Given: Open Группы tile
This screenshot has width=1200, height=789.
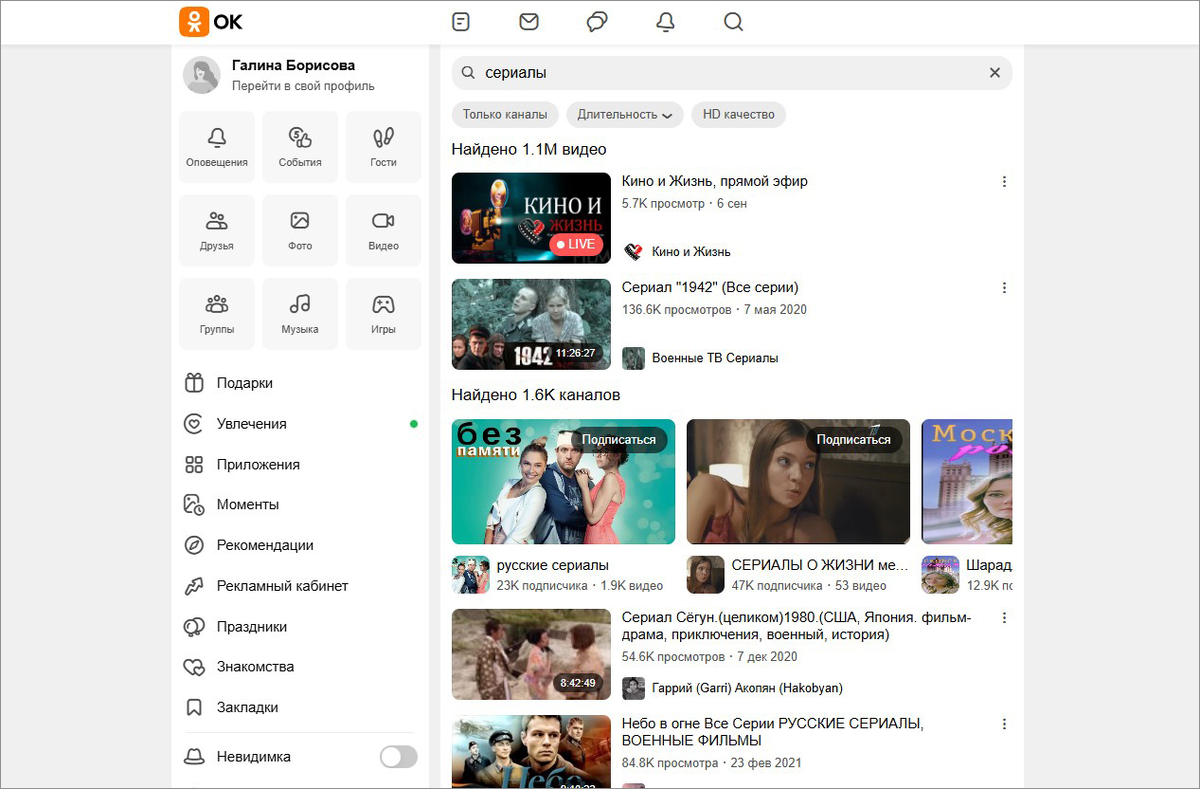Looking at the screenshot, I should point(217,314).
